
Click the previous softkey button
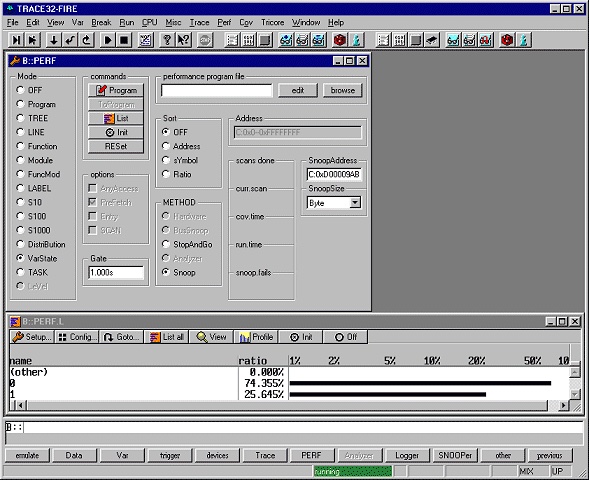[x=550, y=455]
